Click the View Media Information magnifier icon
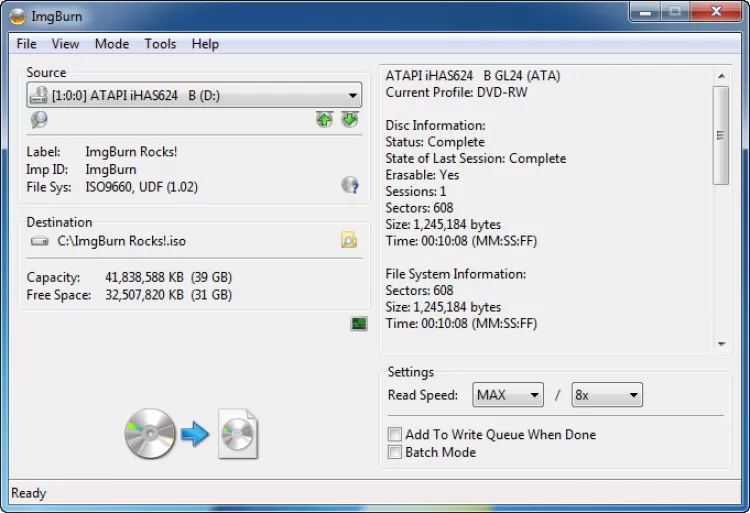 pos(39,120)
